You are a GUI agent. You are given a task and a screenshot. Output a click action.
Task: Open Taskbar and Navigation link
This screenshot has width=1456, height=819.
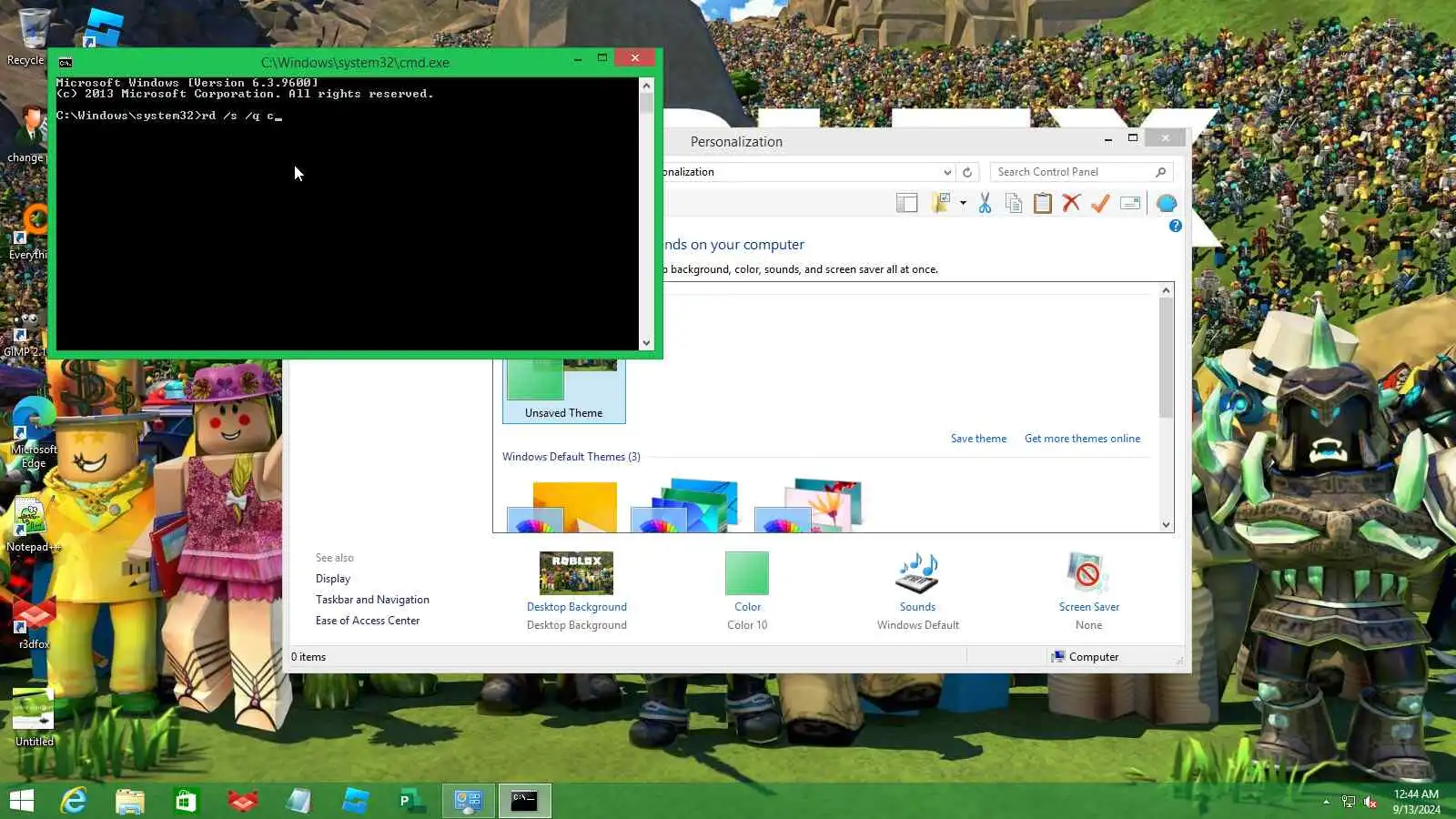point(372,600)
